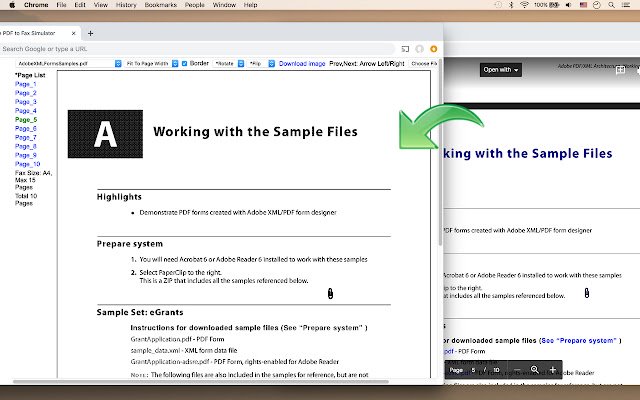Go to Page_7 in page list
640x400 pixels.
[26, 138]
